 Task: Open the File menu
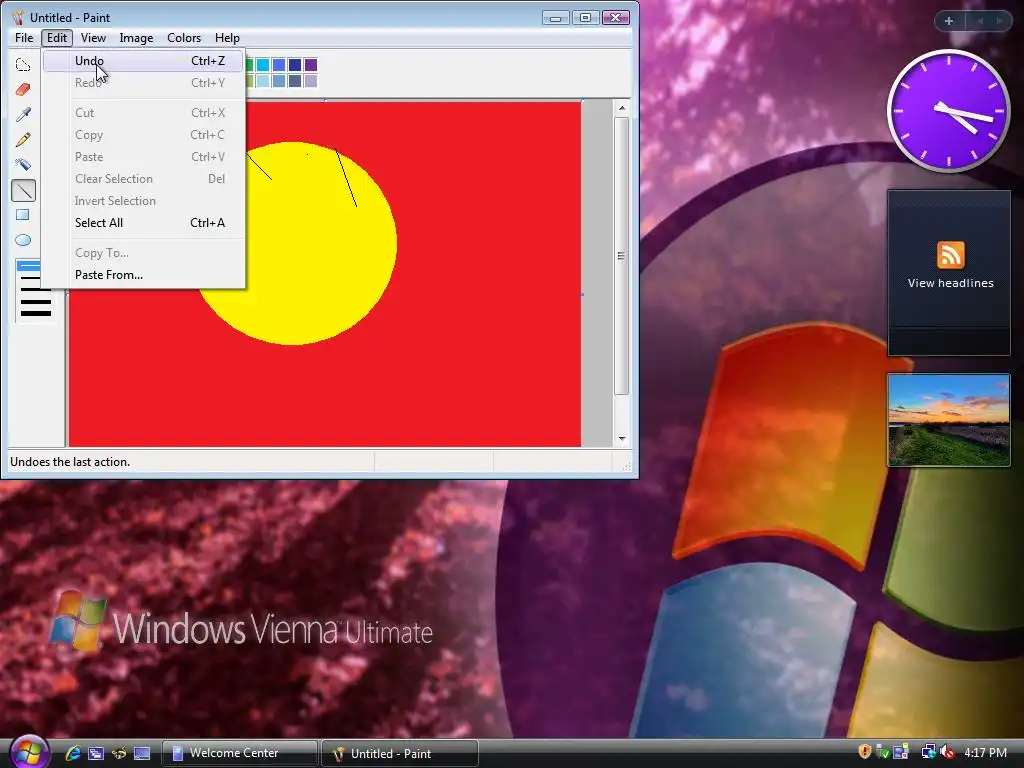[x=24, y=38]
